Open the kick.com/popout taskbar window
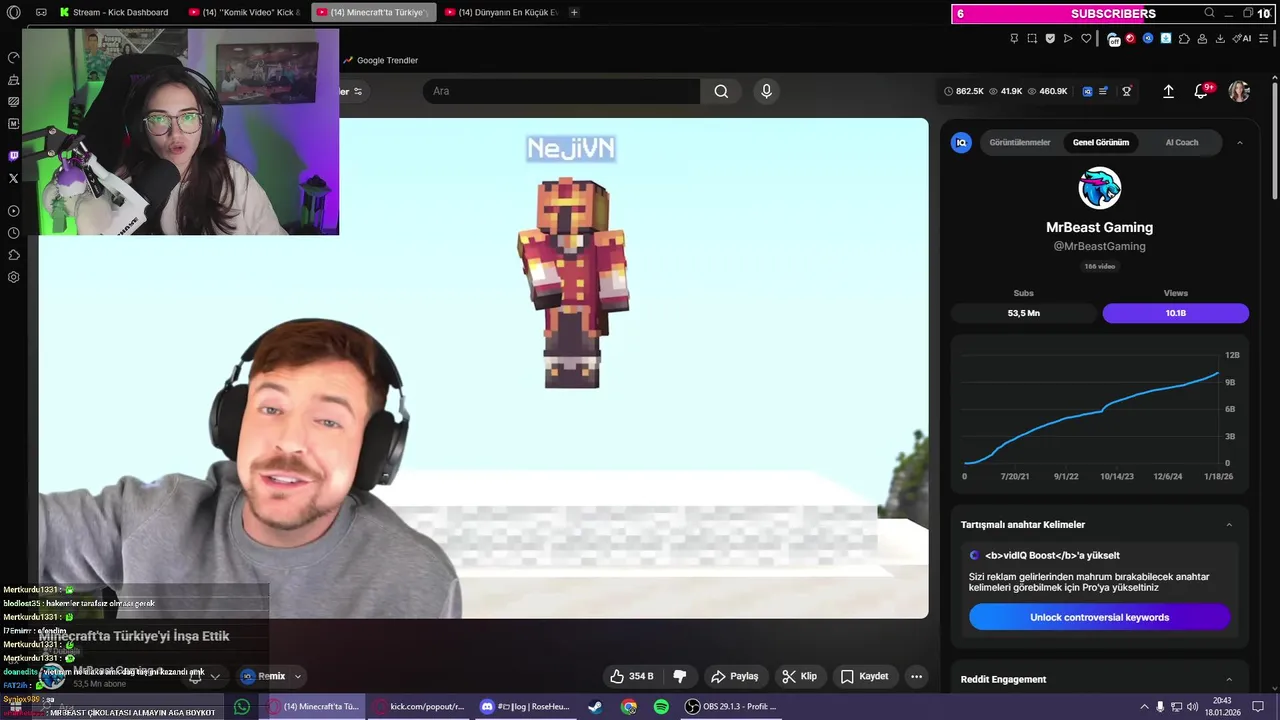 coord(418,707)
